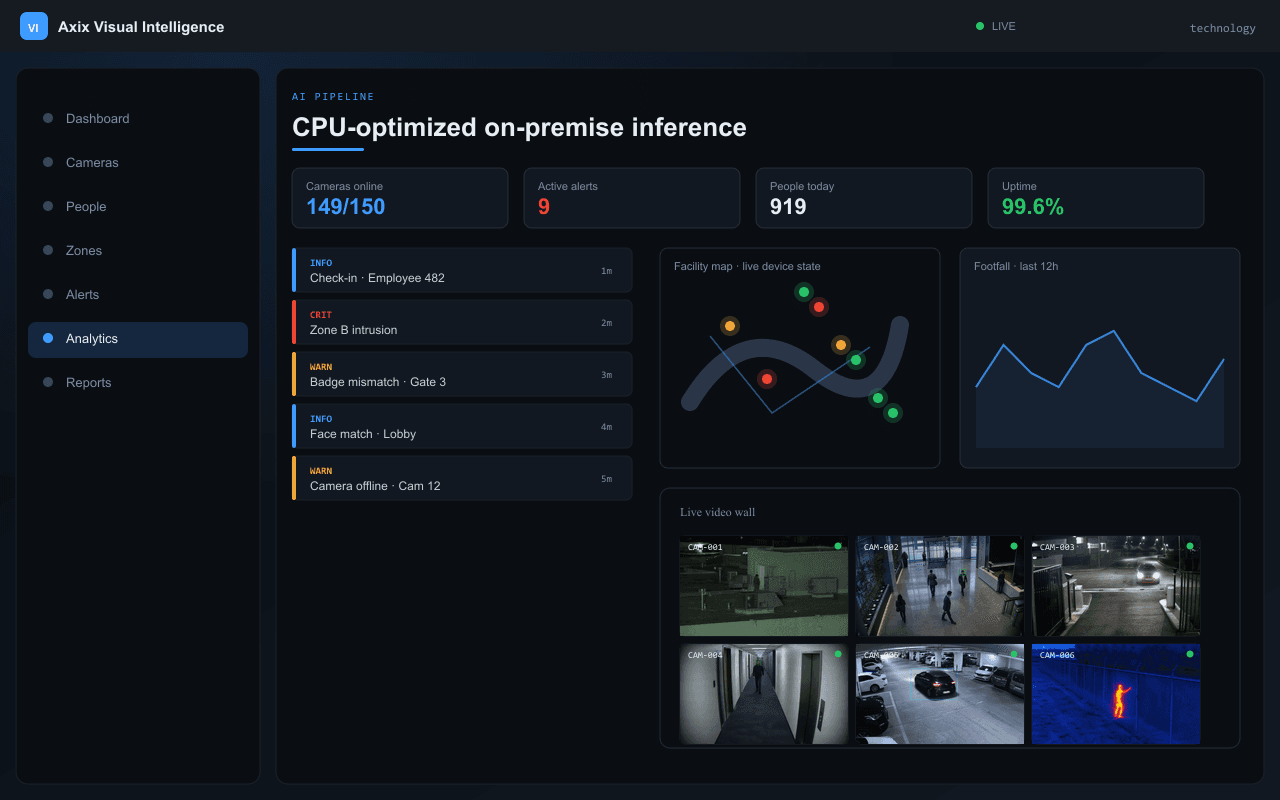Screen dimensions: 1280x800
Task: Select the leftmost orange device marker on the facility map
Action: click(x=730, y=326)
